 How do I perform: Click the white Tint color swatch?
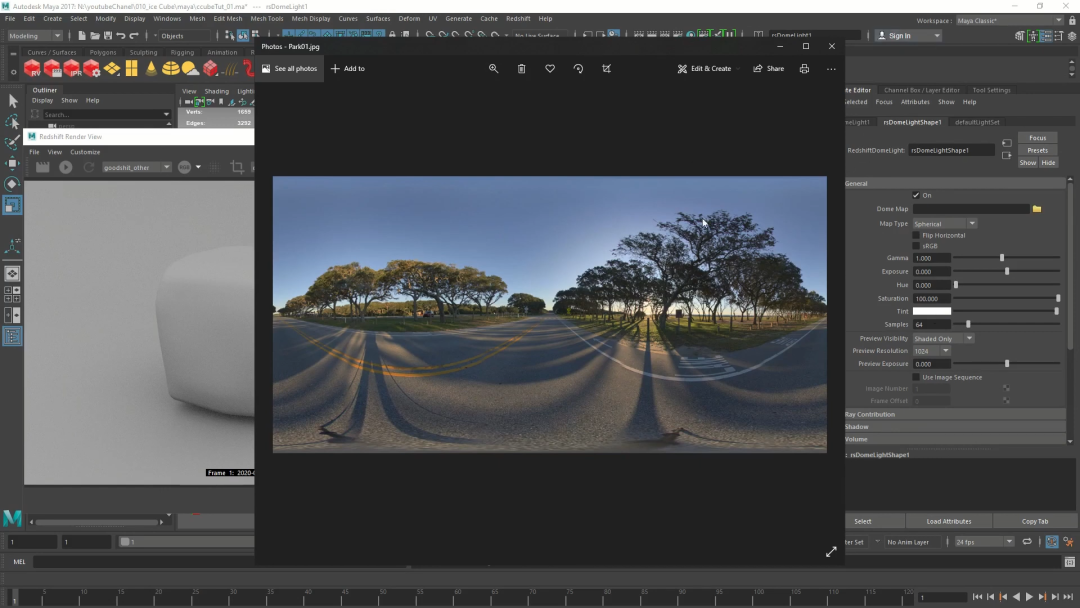pyautogui.click(x=931, y=312)
